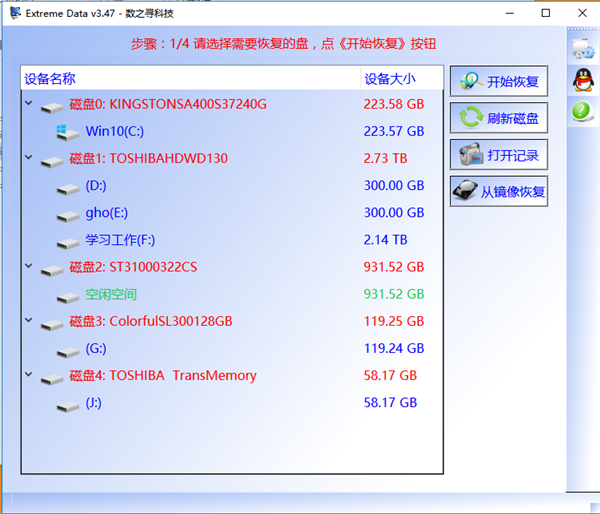Collapse the 磁盘4 TransMemory disk node

click(29, 377)
